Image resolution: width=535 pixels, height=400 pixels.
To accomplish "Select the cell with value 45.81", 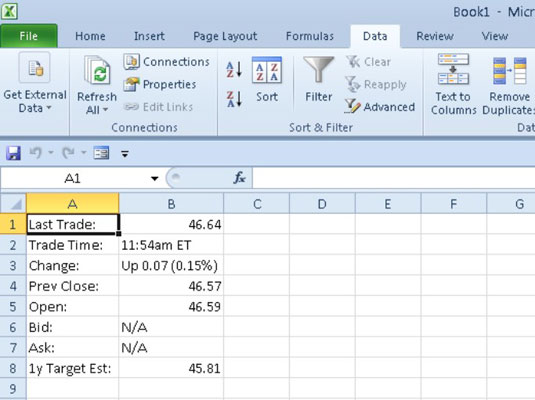I will (171, 368).
